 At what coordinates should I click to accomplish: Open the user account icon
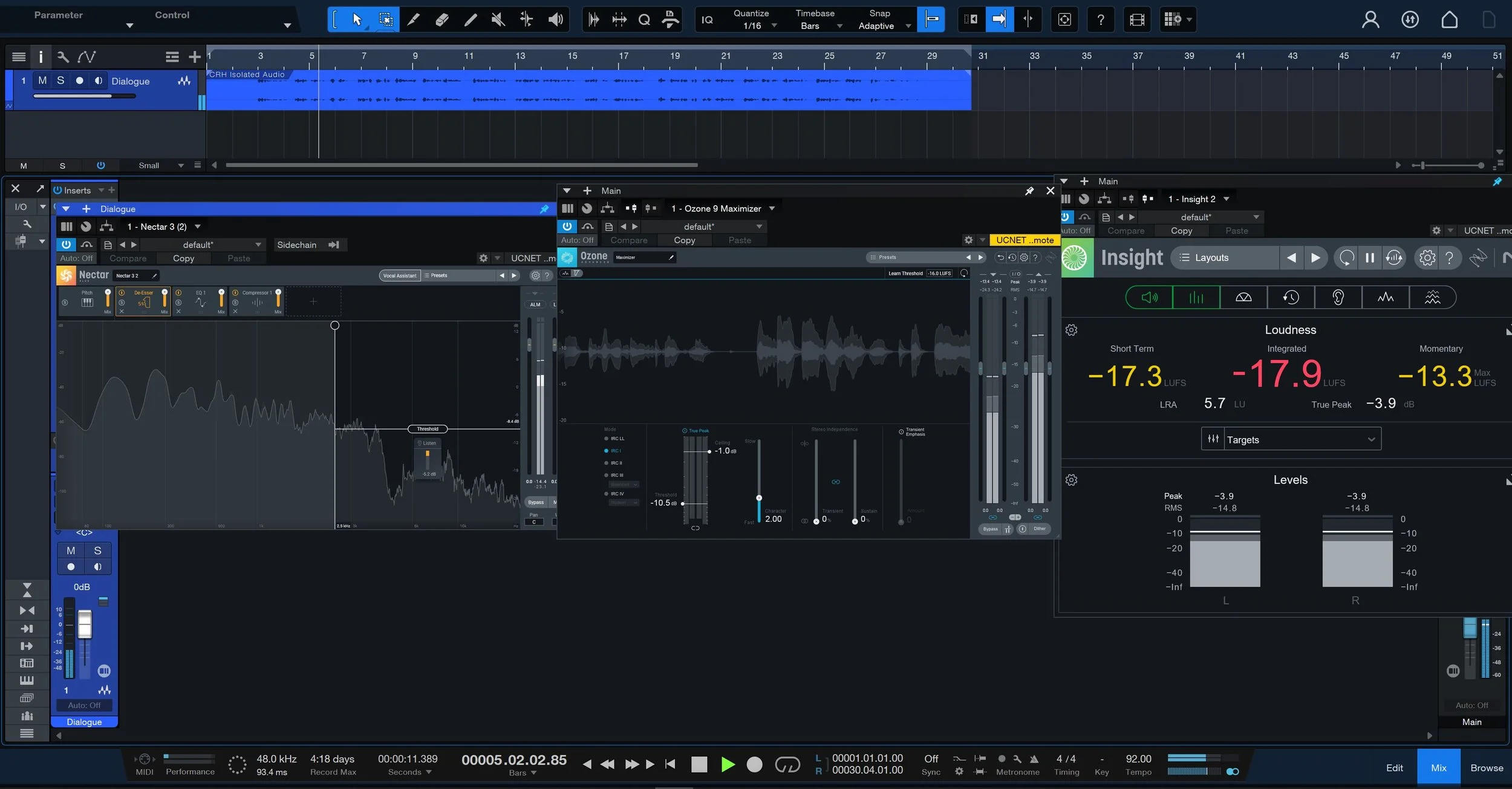[x=1370, y=19]
